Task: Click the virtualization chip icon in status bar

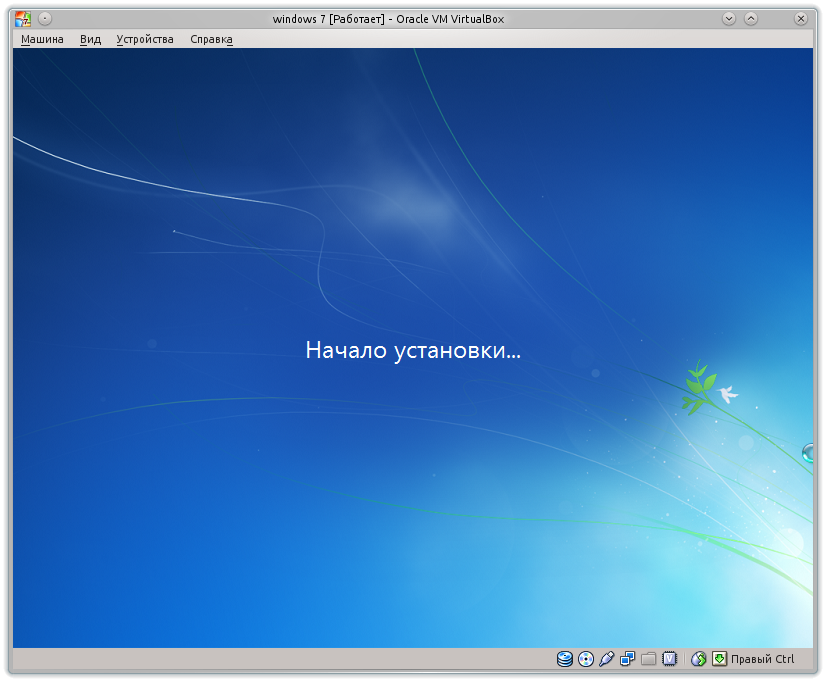Action: pos(667,659)
